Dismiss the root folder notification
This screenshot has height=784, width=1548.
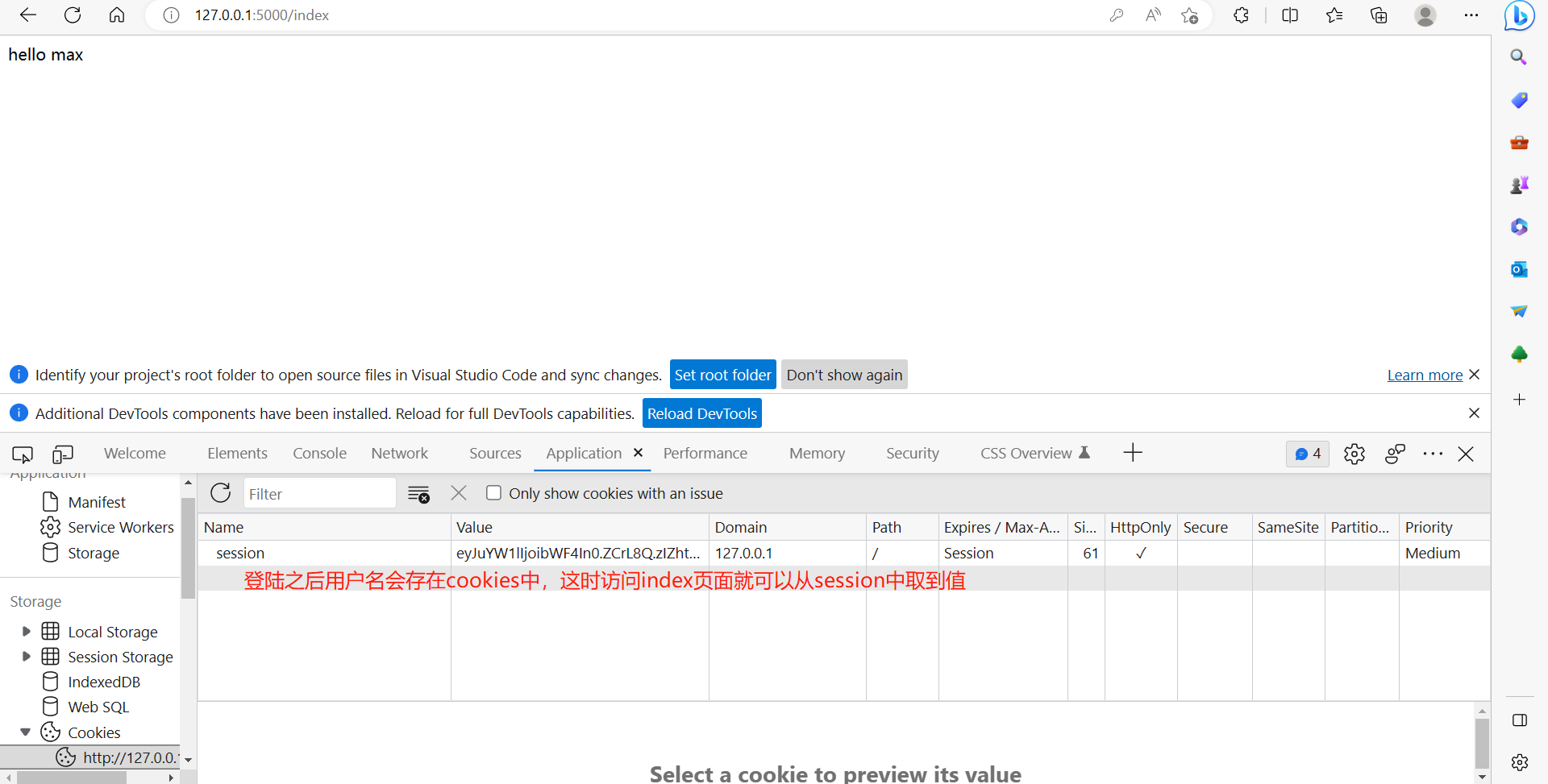click(1475, 375)
